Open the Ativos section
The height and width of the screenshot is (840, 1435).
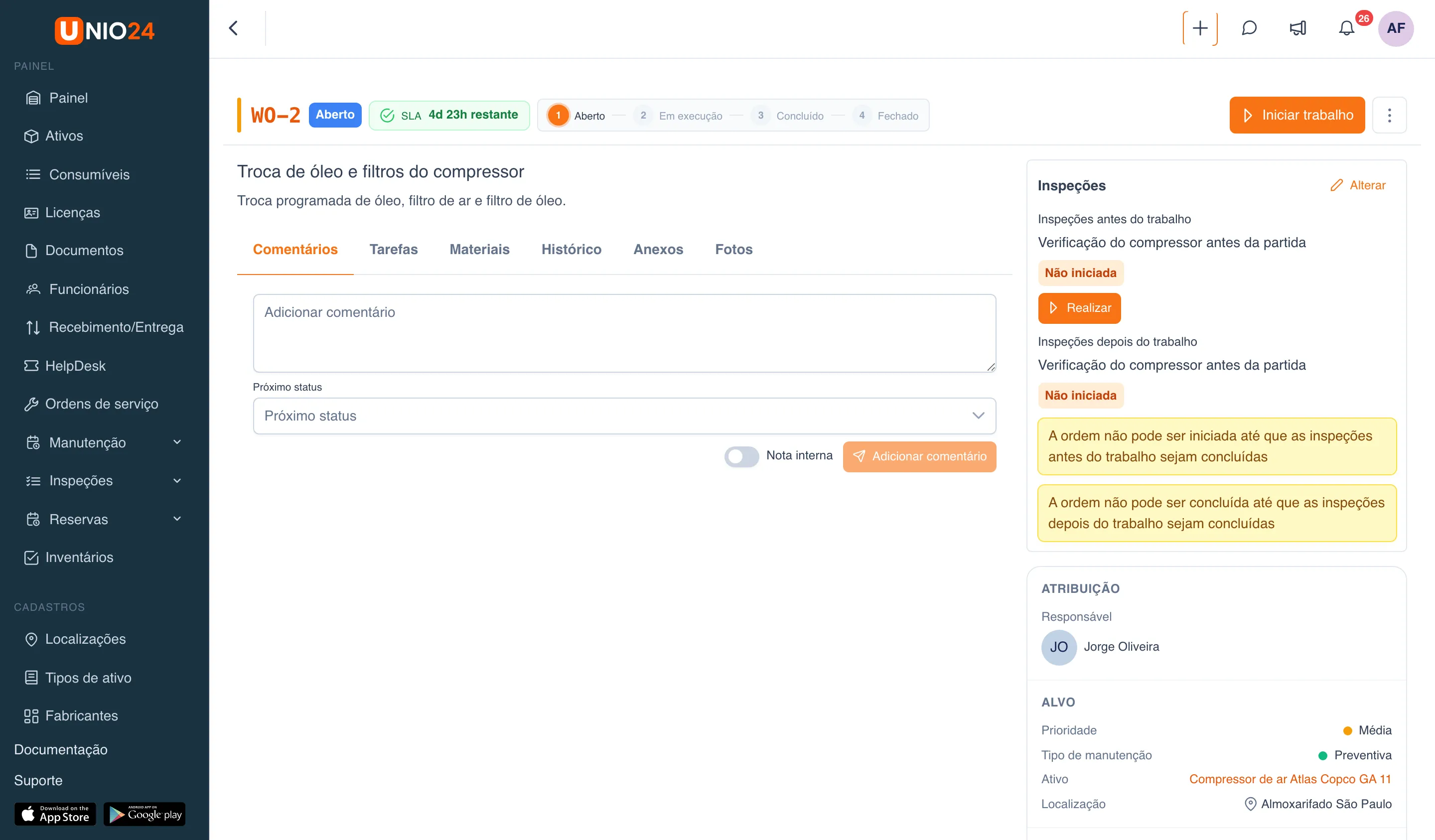[x=54, y=136]
